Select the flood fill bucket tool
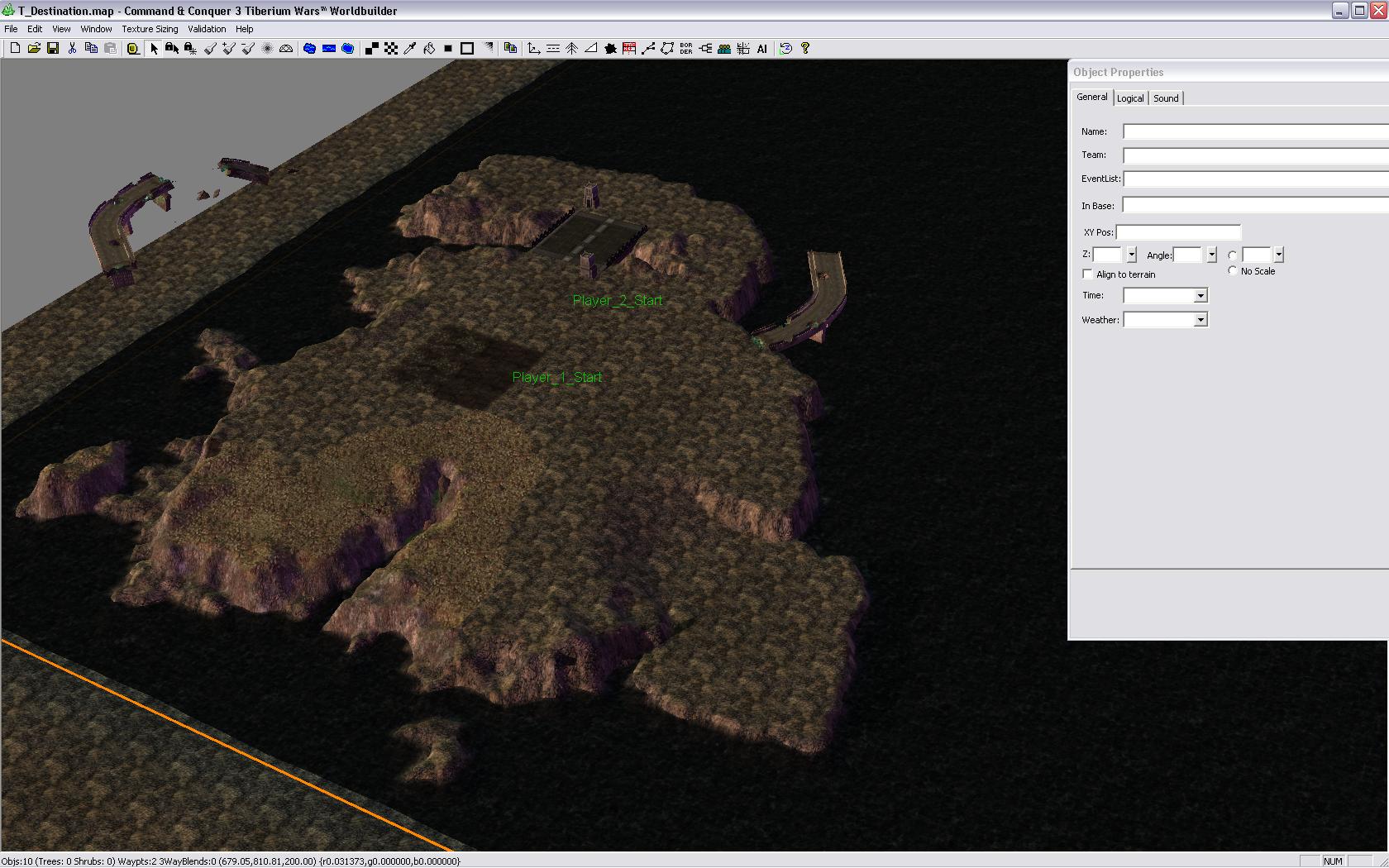Image resolution: width=1389 pixels, height=868 pixels. (429, 49)
